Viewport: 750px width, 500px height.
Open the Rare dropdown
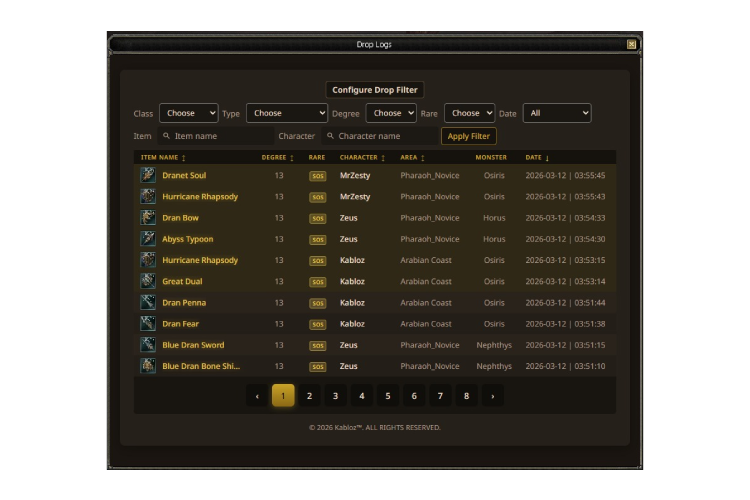tap(469, 113)
